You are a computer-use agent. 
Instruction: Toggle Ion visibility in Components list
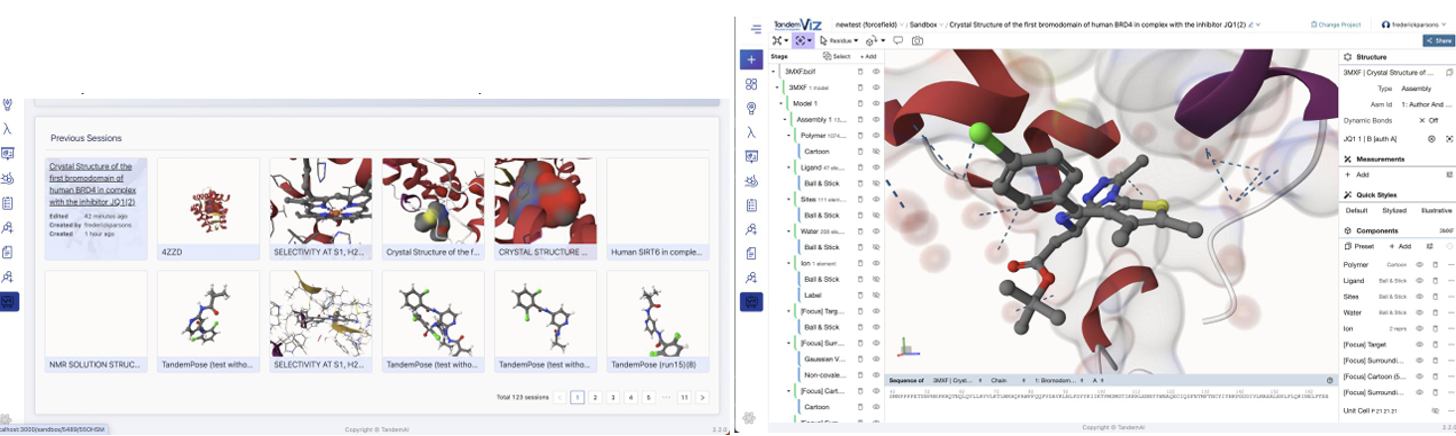(x=1419, y=329)
